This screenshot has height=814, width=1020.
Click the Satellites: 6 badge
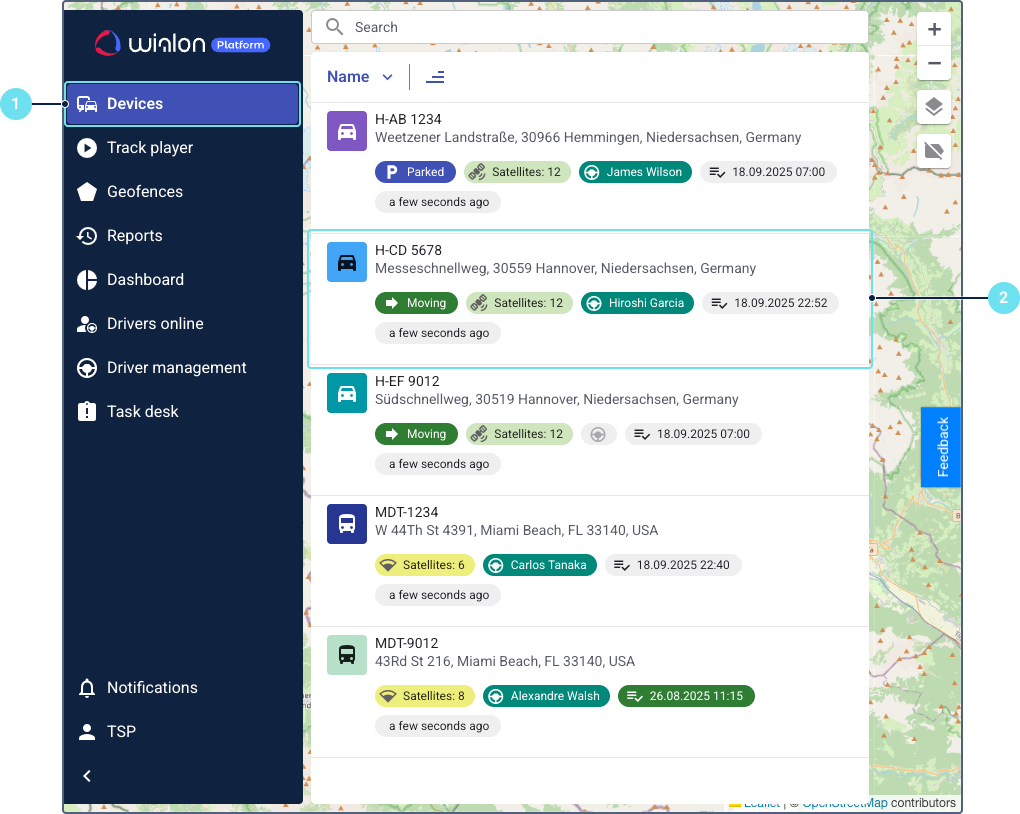pyautogui.click(x=425, y=565)
